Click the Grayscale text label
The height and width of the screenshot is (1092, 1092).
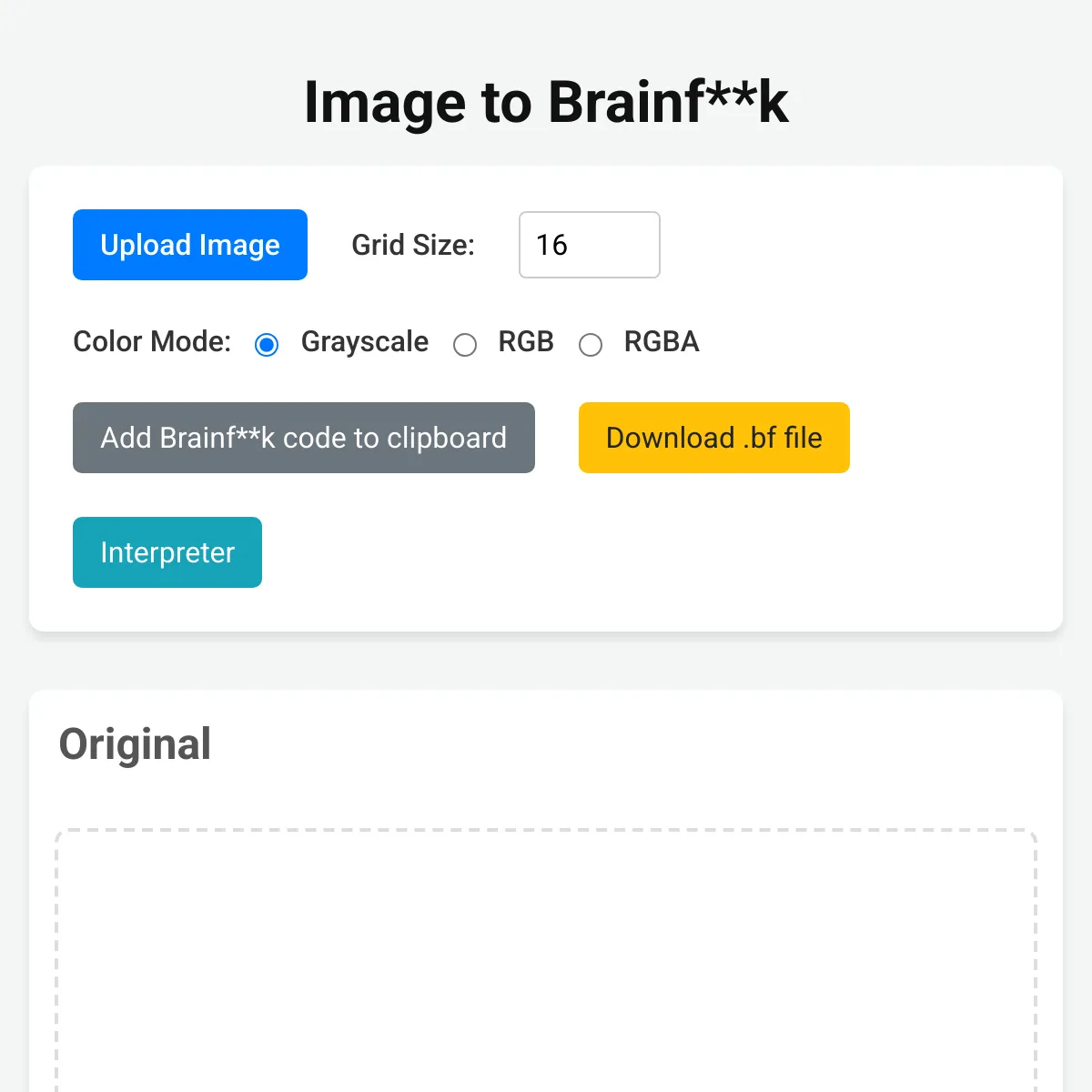365,341
